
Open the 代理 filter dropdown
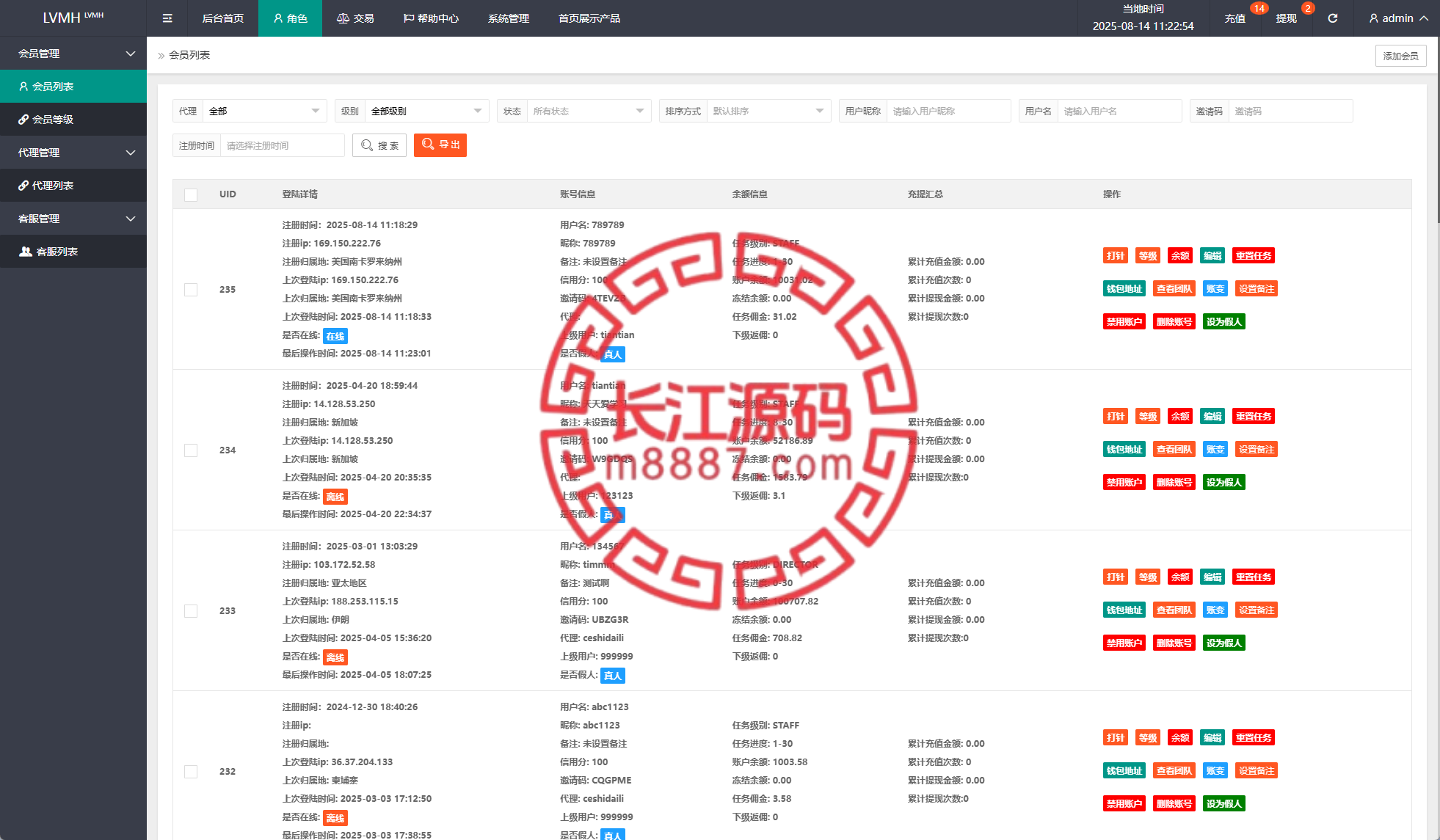tap(265, 111)
